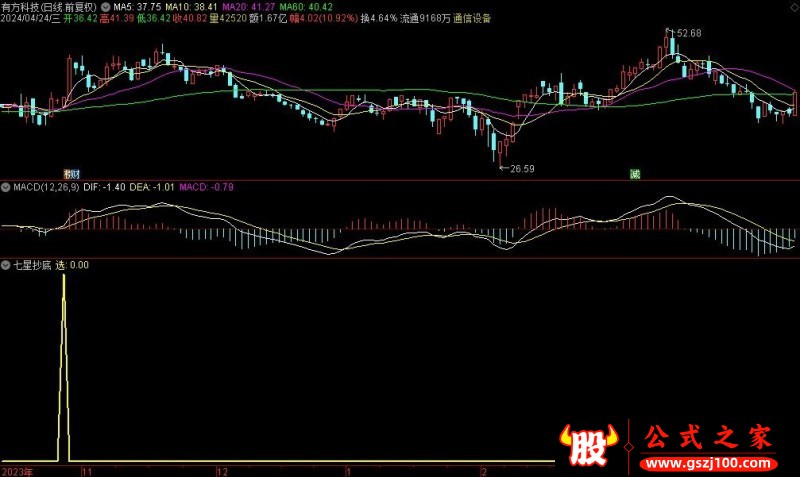Click the 26.59 low price marker
This screenshot has height=477, width=800.
(521, 168)
